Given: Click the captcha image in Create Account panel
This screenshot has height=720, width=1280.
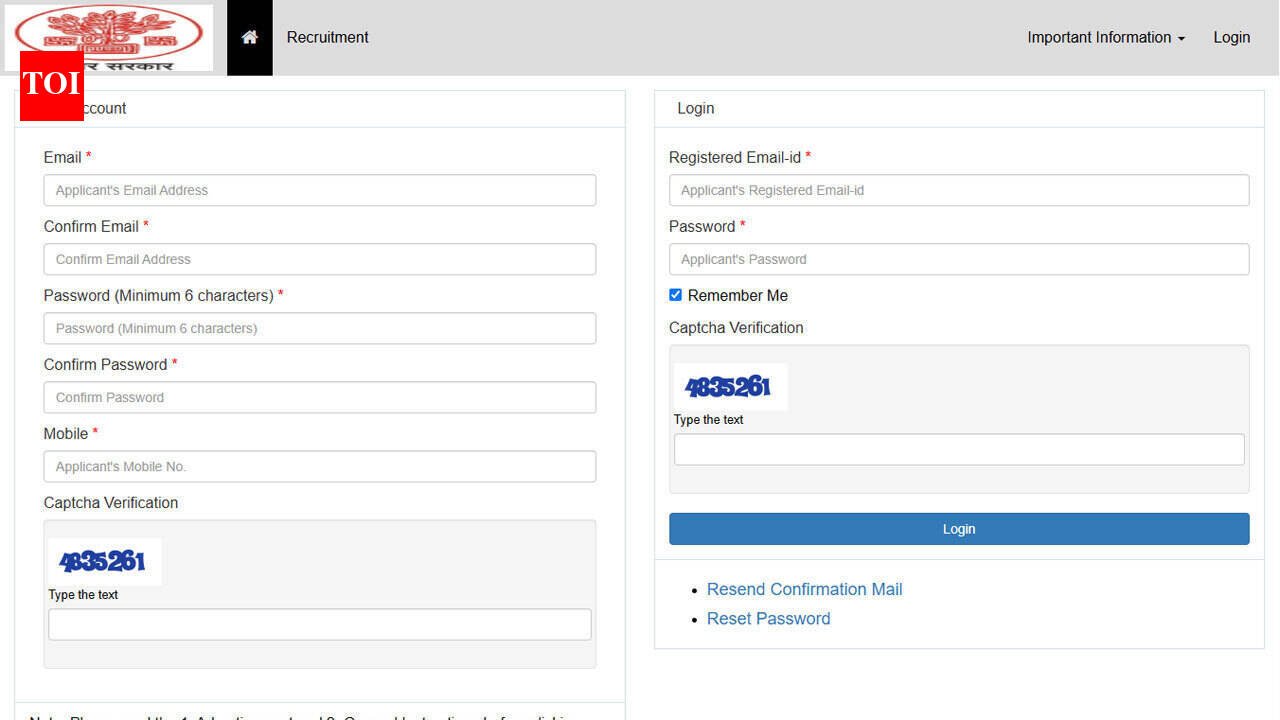Looking at the screenshot, I should click(104, 562).
